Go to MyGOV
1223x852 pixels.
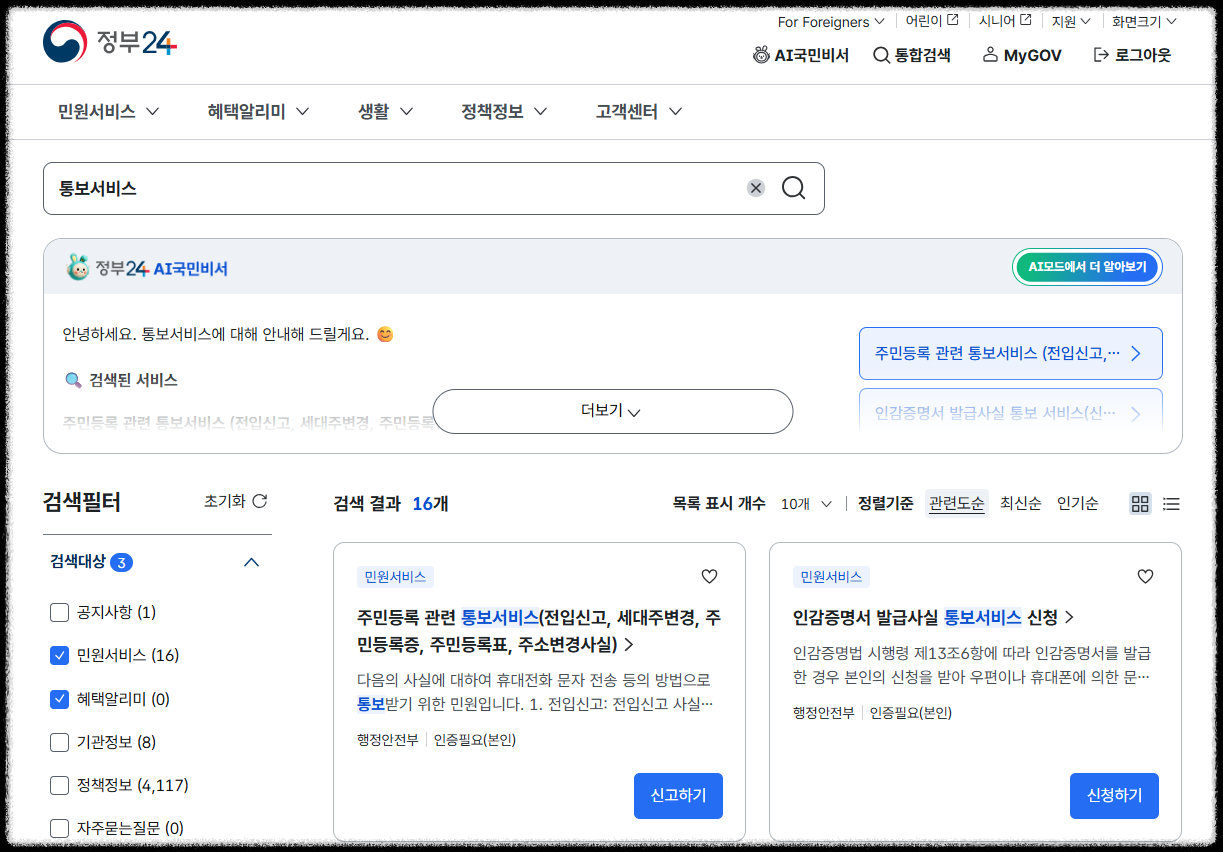click(1021, 55)
